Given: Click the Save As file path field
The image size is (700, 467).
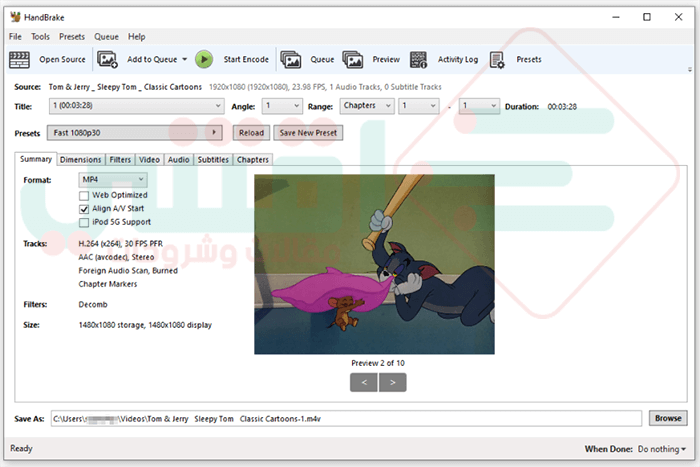Looking at the screenshot, I should (346, 419).
